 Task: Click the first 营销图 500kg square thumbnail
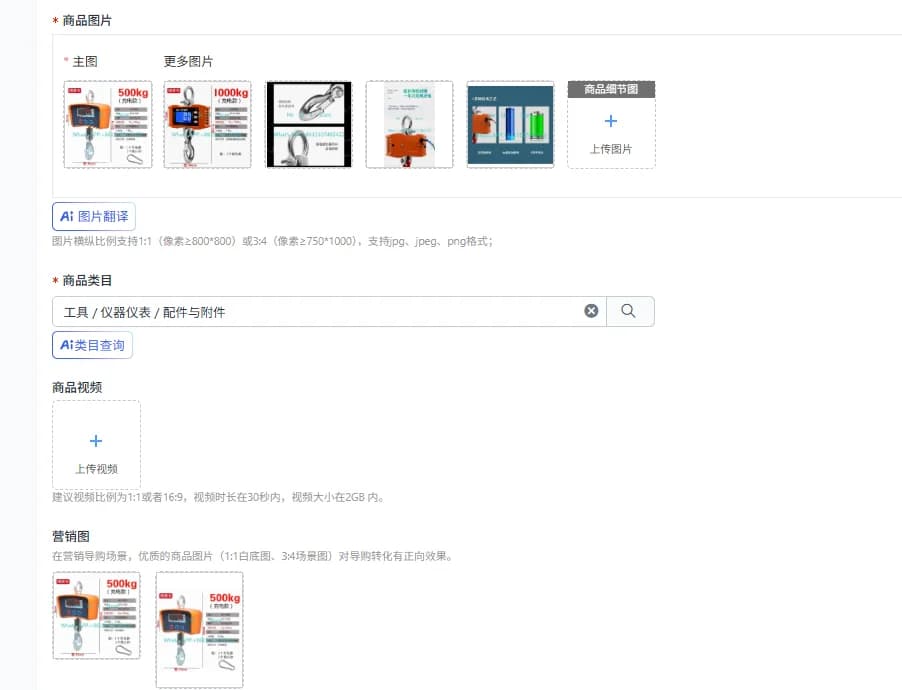(96, 615)
